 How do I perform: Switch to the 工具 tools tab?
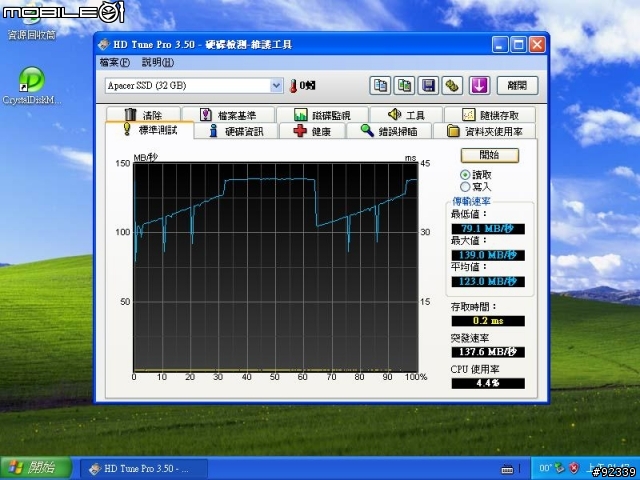click(407, 115)
